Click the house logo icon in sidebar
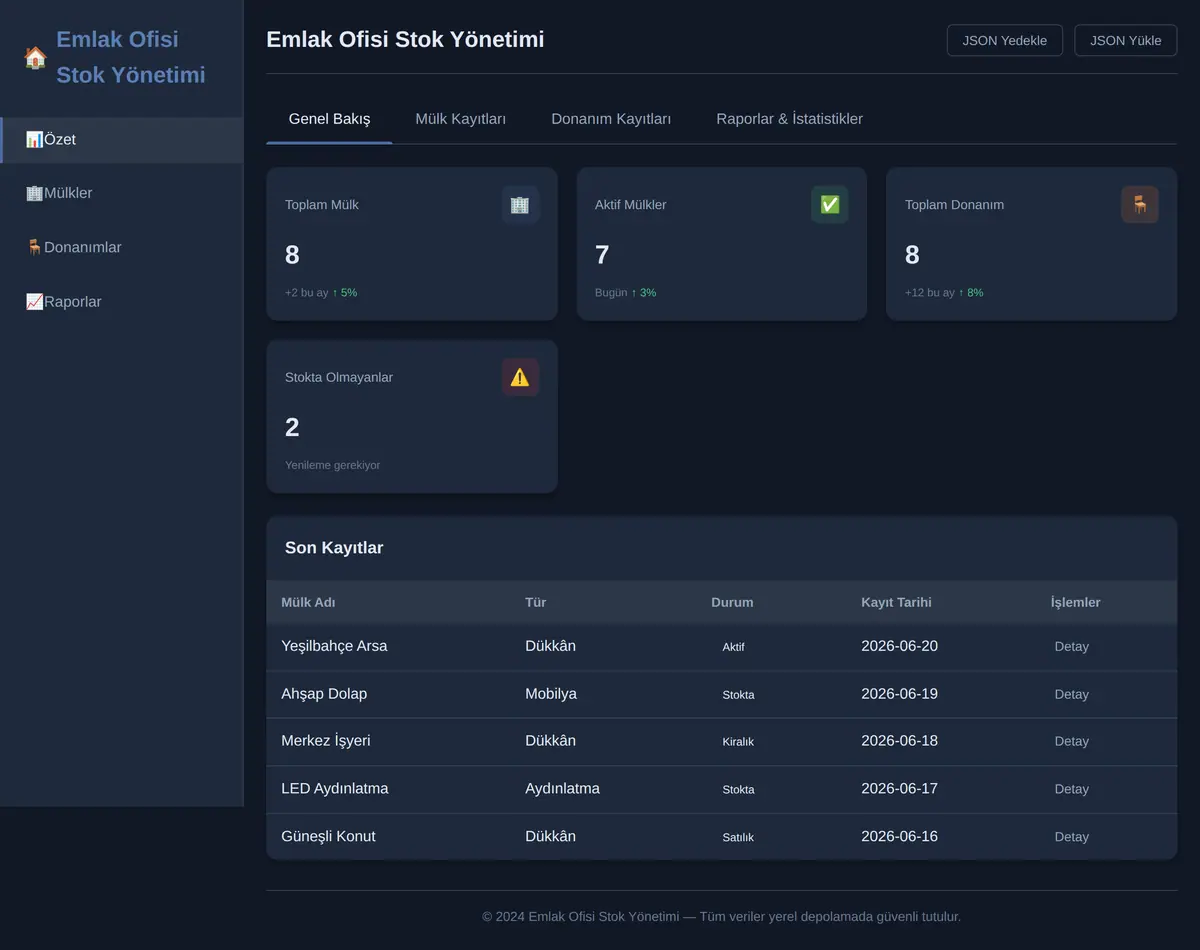This screenshot has width=1200, height=950. (35, 58)
